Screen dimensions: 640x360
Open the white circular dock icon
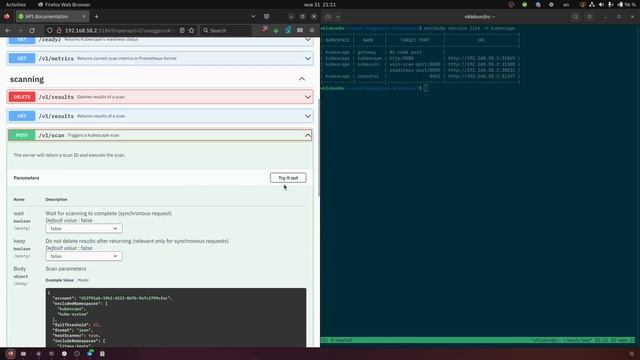coord(64,353)
